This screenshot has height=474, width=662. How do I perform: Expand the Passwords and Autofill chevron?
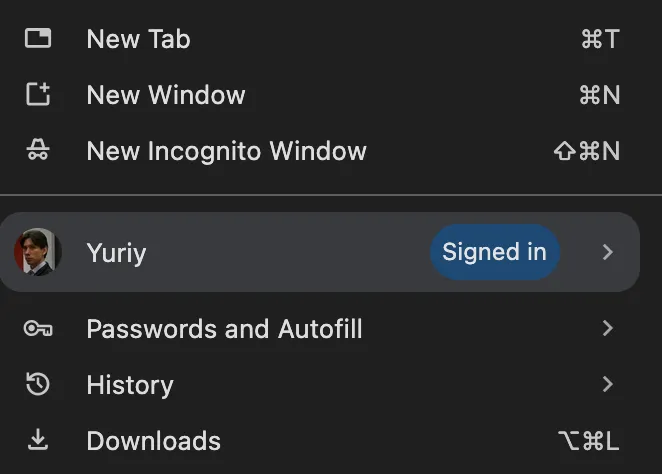[607, 329]
